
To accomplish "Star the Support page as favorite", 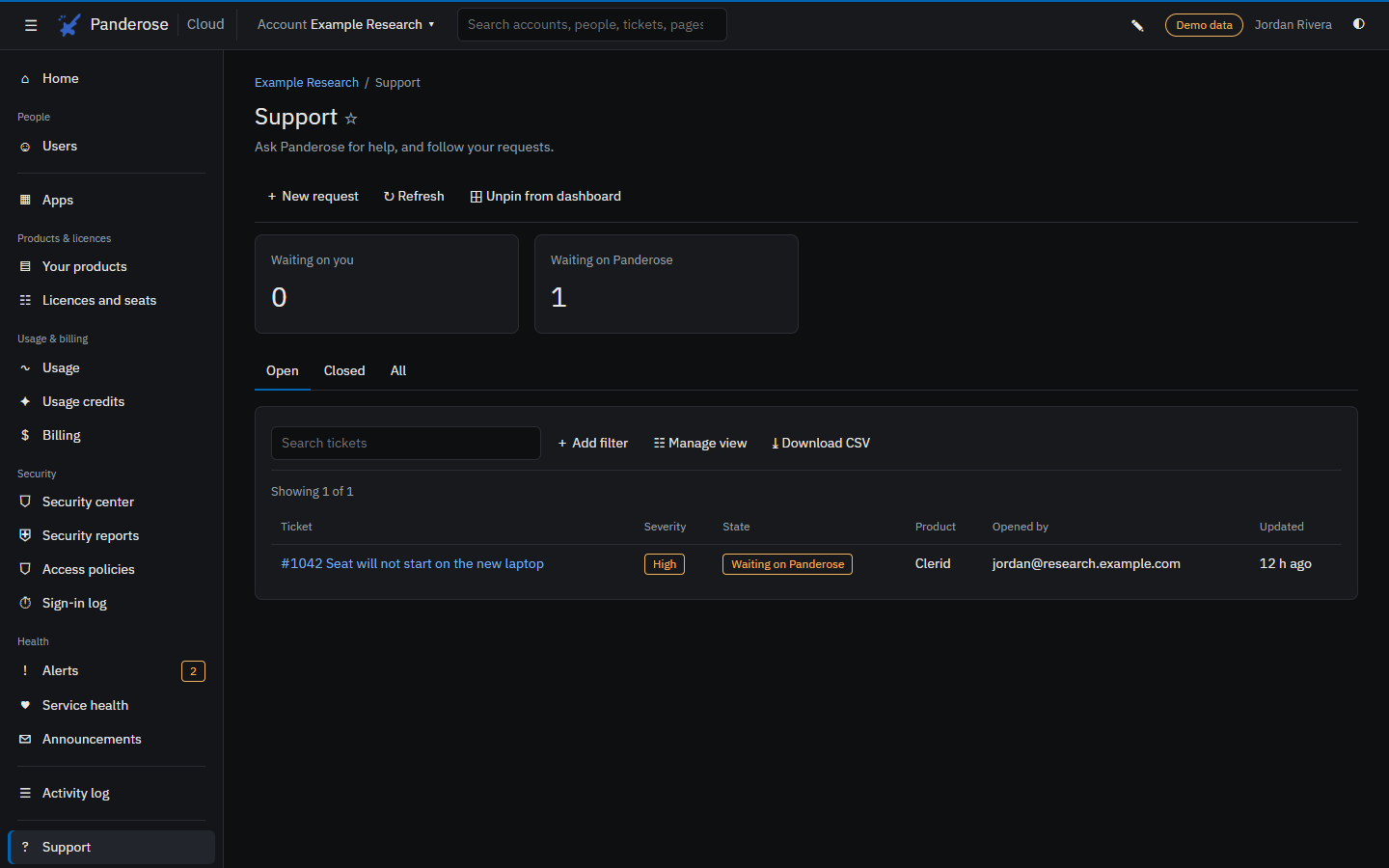I will [351, 119].
